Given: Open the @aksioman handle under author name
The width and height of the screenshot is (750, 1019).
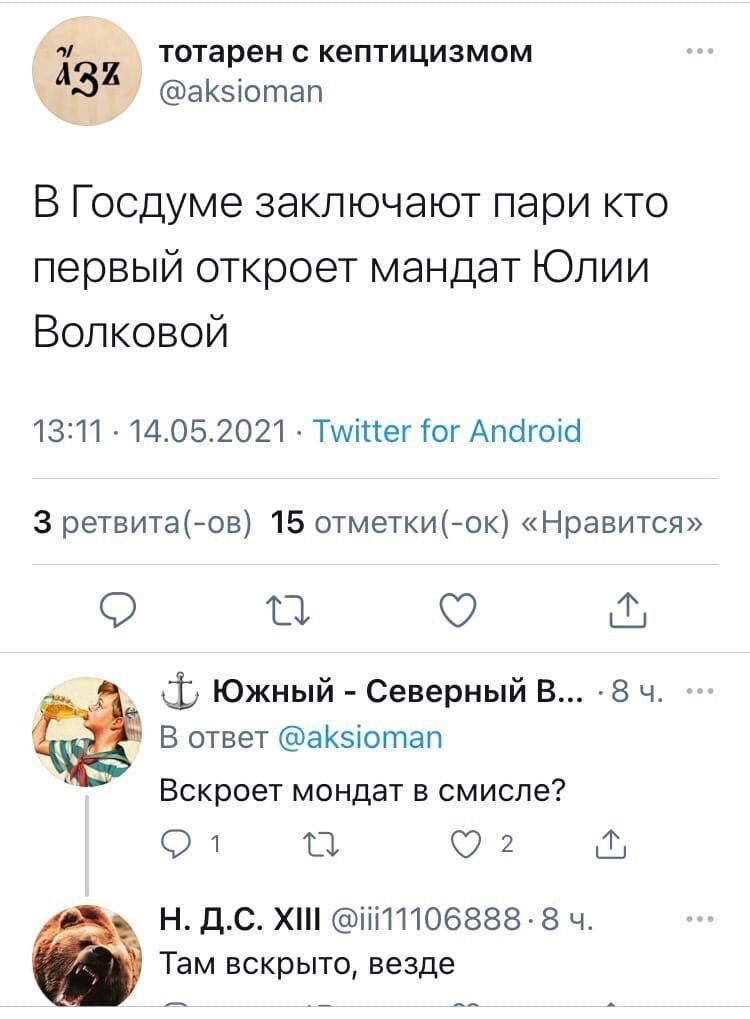Looking at the screenshot, I should click(241, 92).
